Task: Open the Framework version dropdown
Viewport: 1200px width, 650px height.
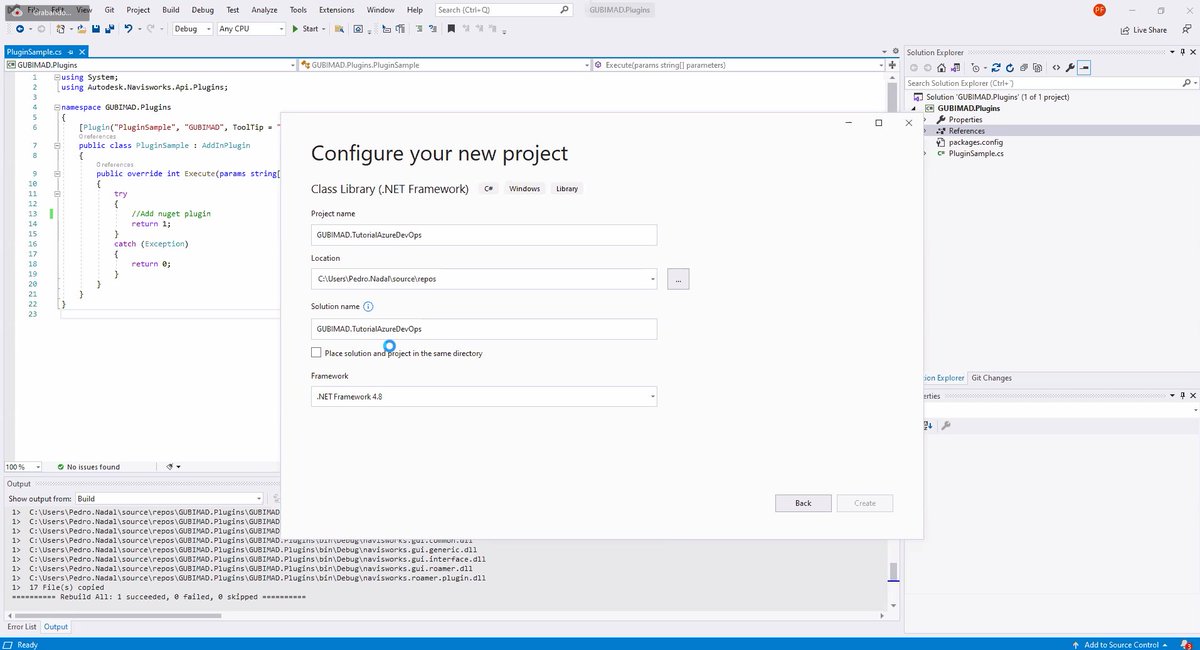Action: coord(652,397)
